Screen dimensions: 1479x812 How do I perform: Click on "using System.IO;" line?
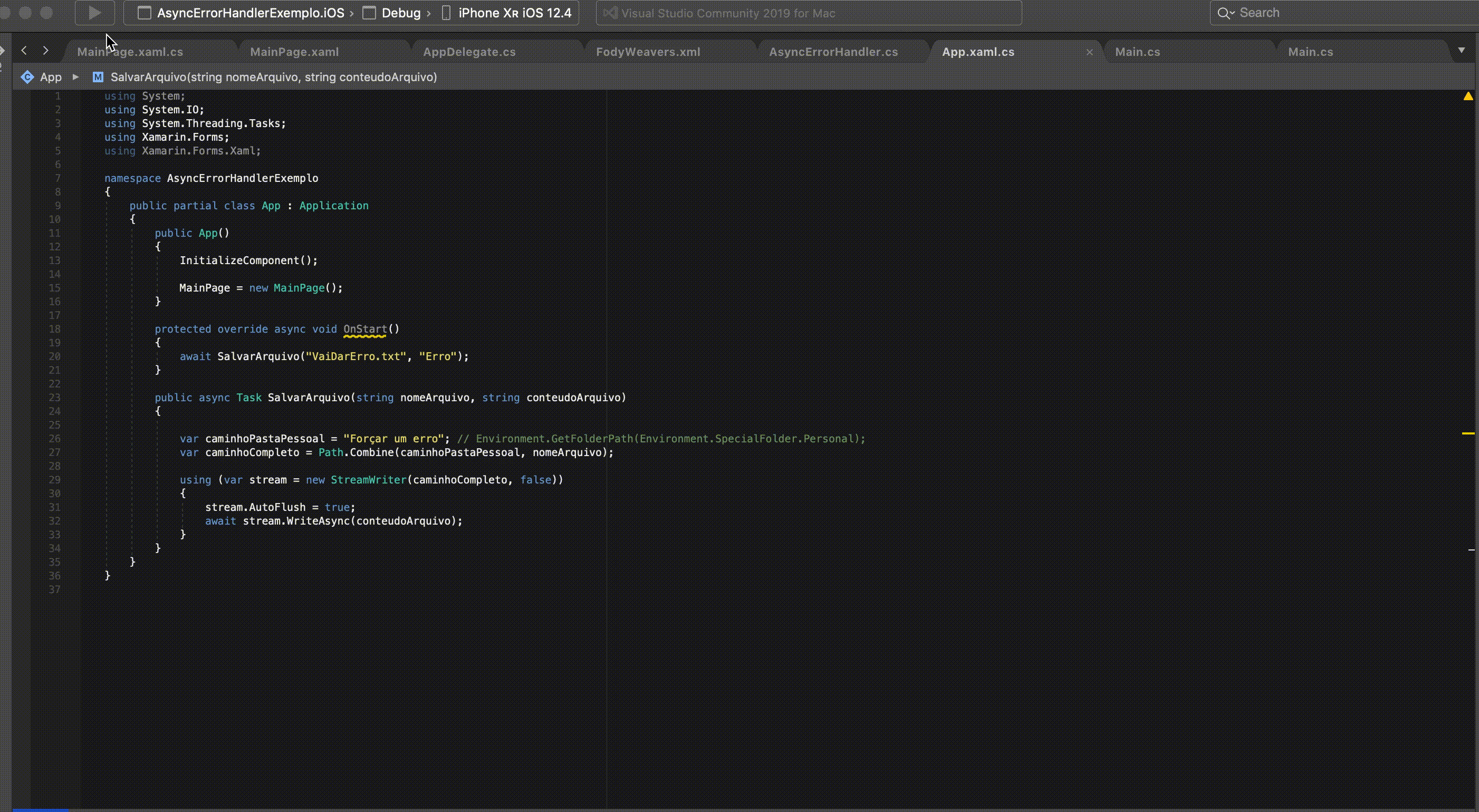click(x=154, y=110)
